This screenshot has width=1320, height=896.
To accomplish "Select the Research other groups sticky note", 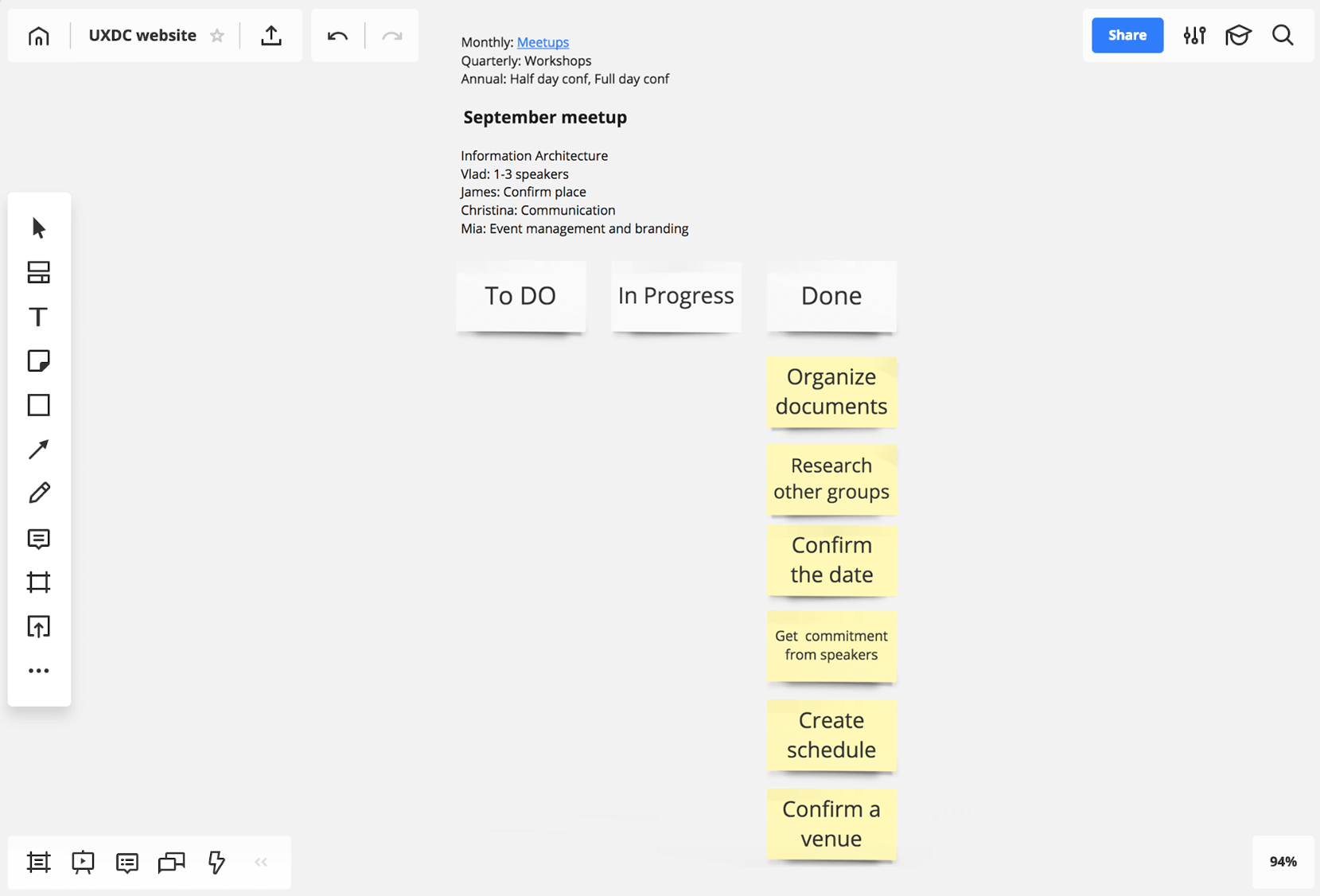I will point(831,479).
